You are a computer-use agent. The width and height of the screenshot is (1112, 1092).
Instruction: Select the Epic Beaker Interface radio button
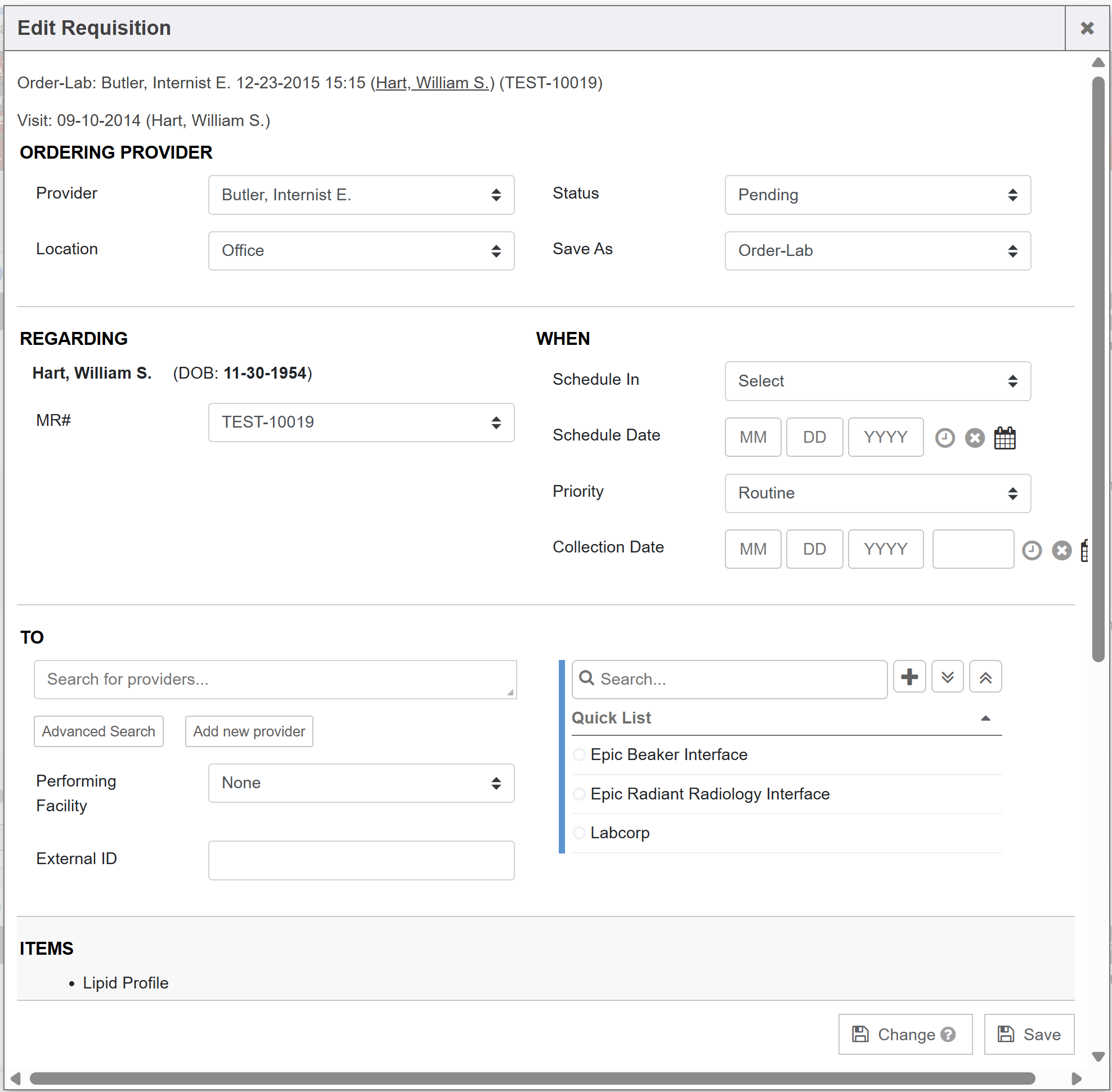click(x=580, y=755)
